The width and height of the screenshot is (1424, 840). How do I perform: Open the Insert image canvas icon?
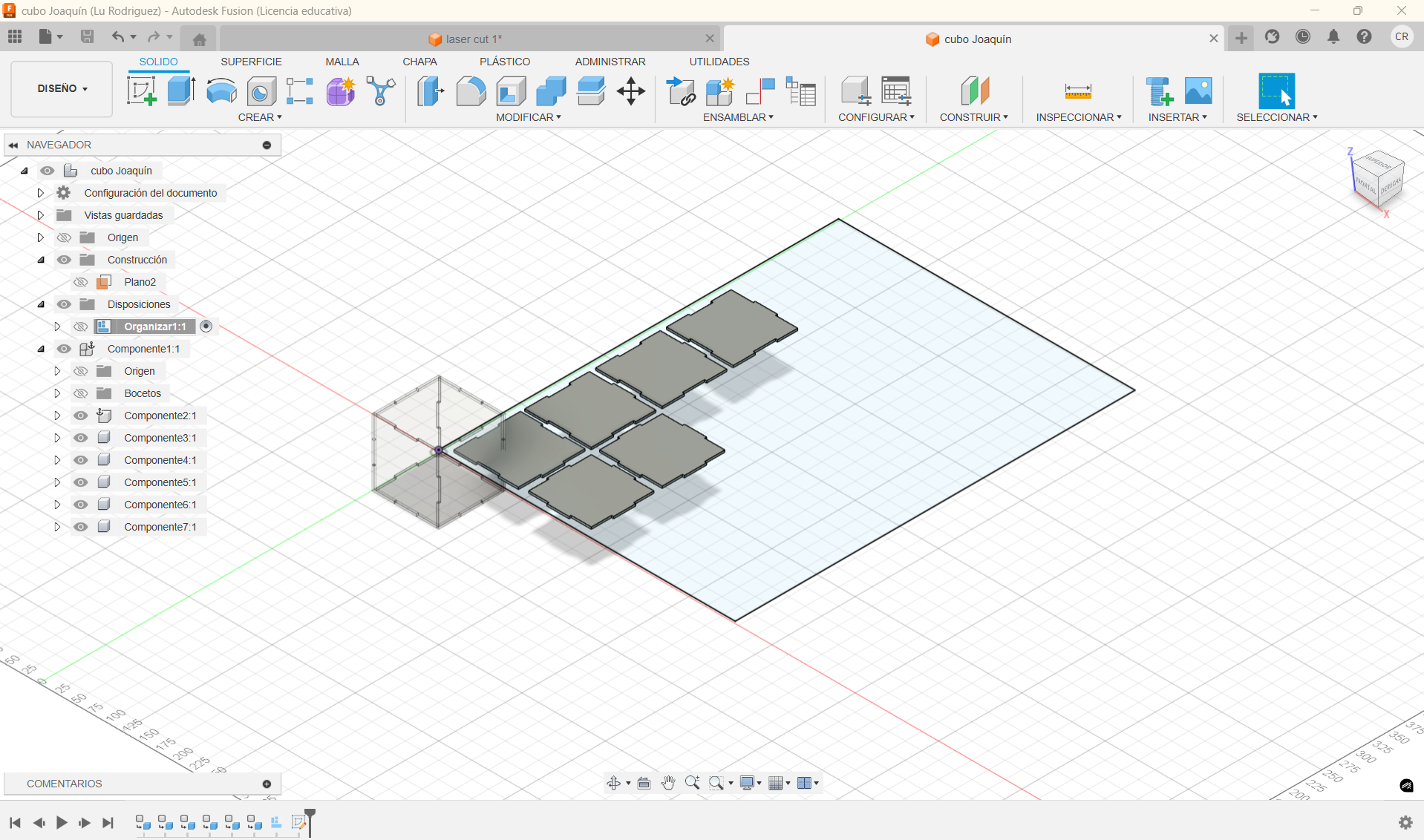[1198, 91]
